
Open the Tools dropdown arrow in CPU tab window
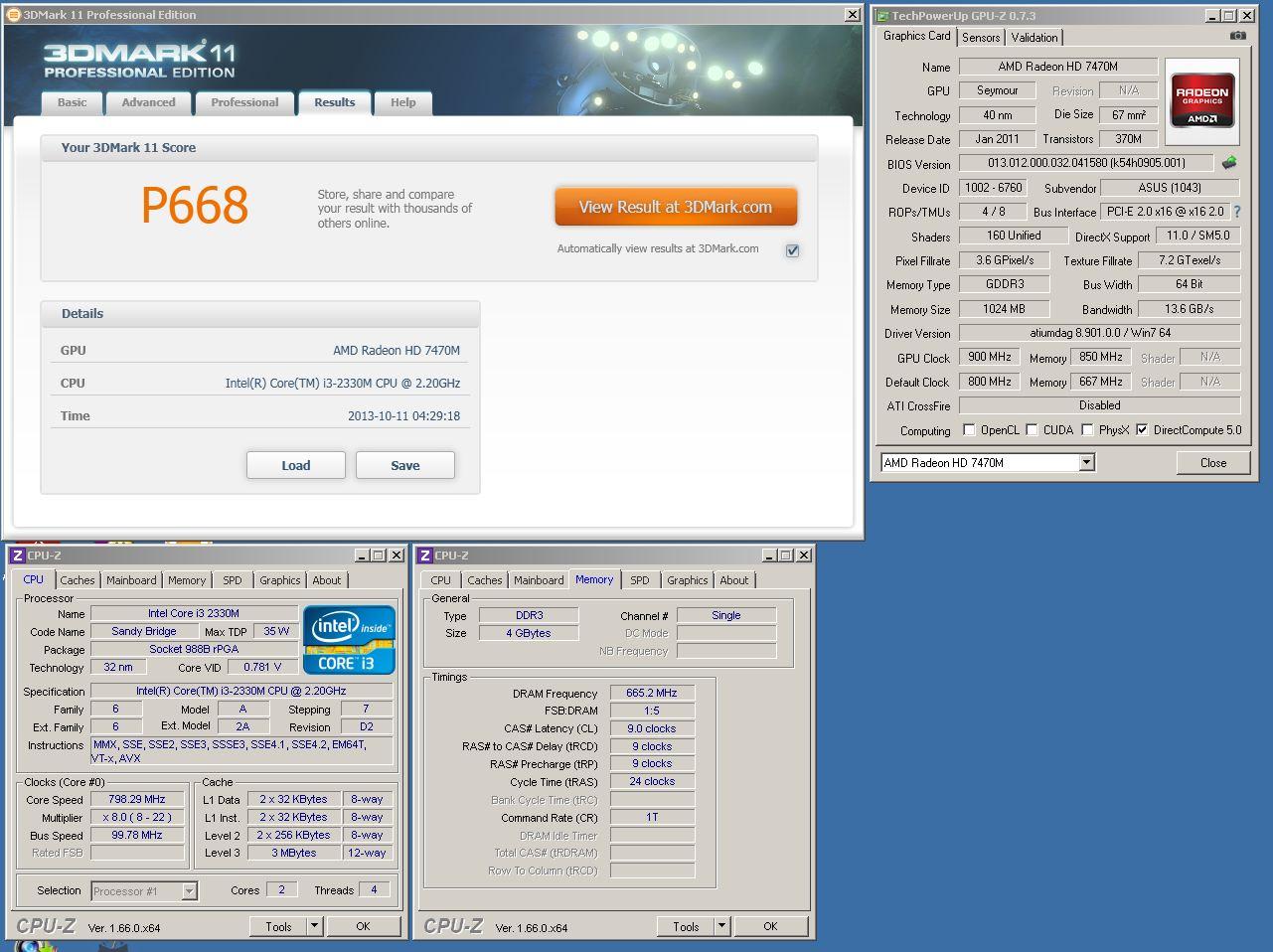(314, 926)
